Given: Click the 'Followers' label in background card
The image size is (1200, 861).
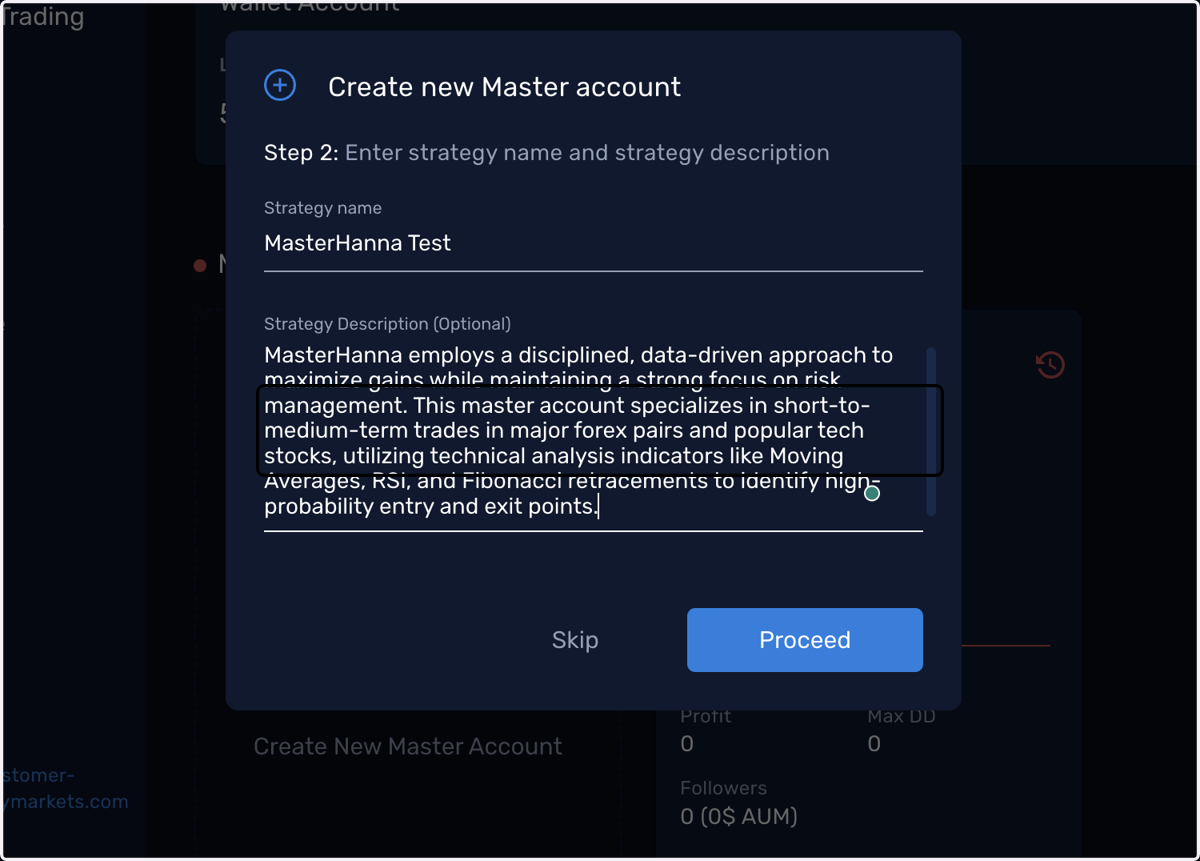Looking at the screenshot, I should pos(723,788).
